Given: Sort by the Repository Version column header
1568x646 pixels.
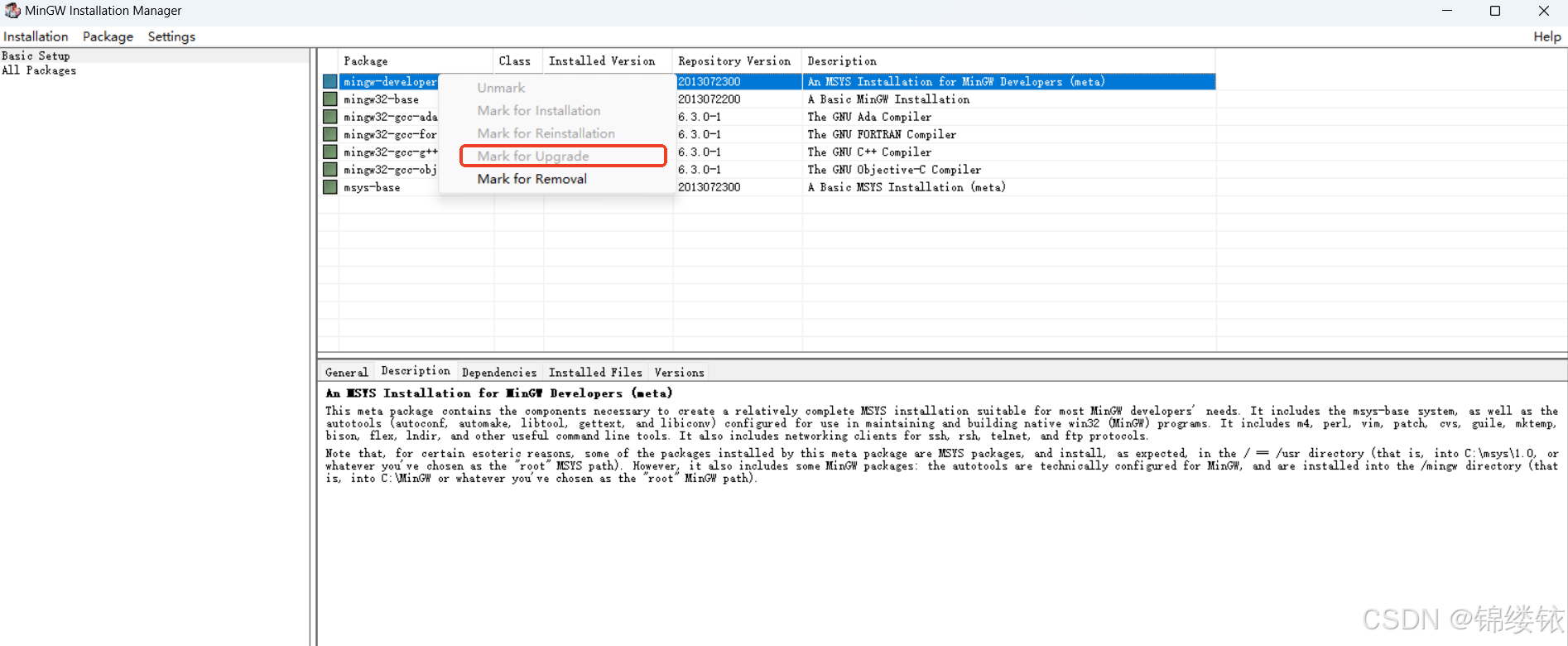Looking at the screenshot, I should tap(737, 60).
